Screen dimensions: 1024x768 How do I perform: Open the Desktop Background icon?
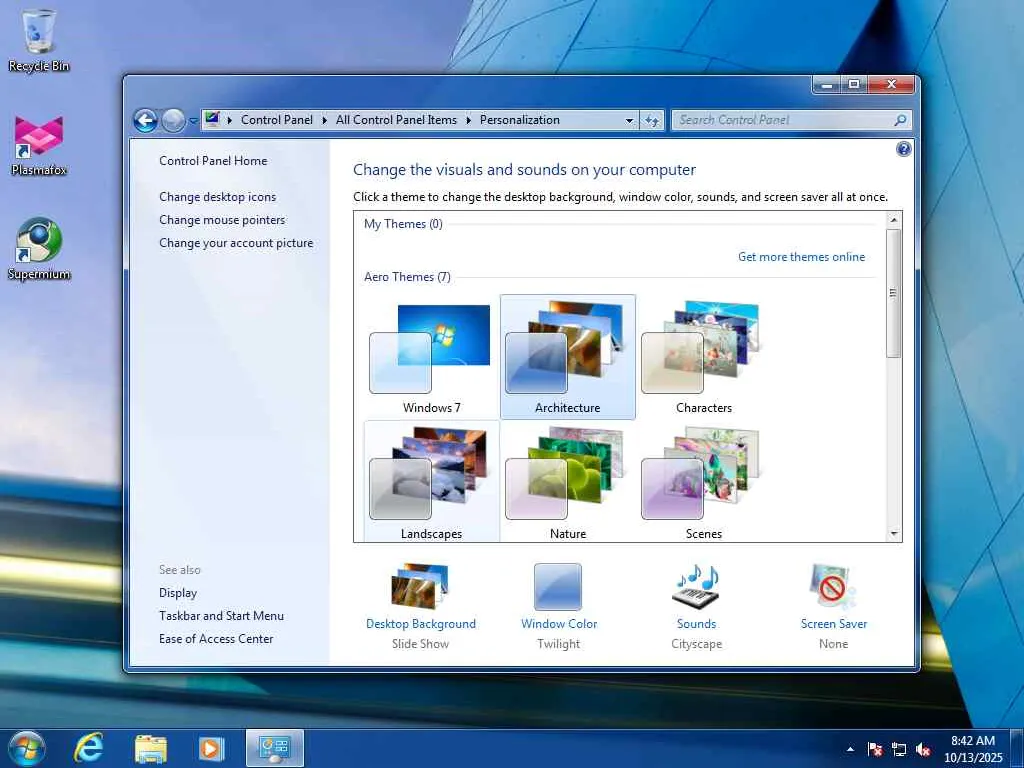point(420,586)
